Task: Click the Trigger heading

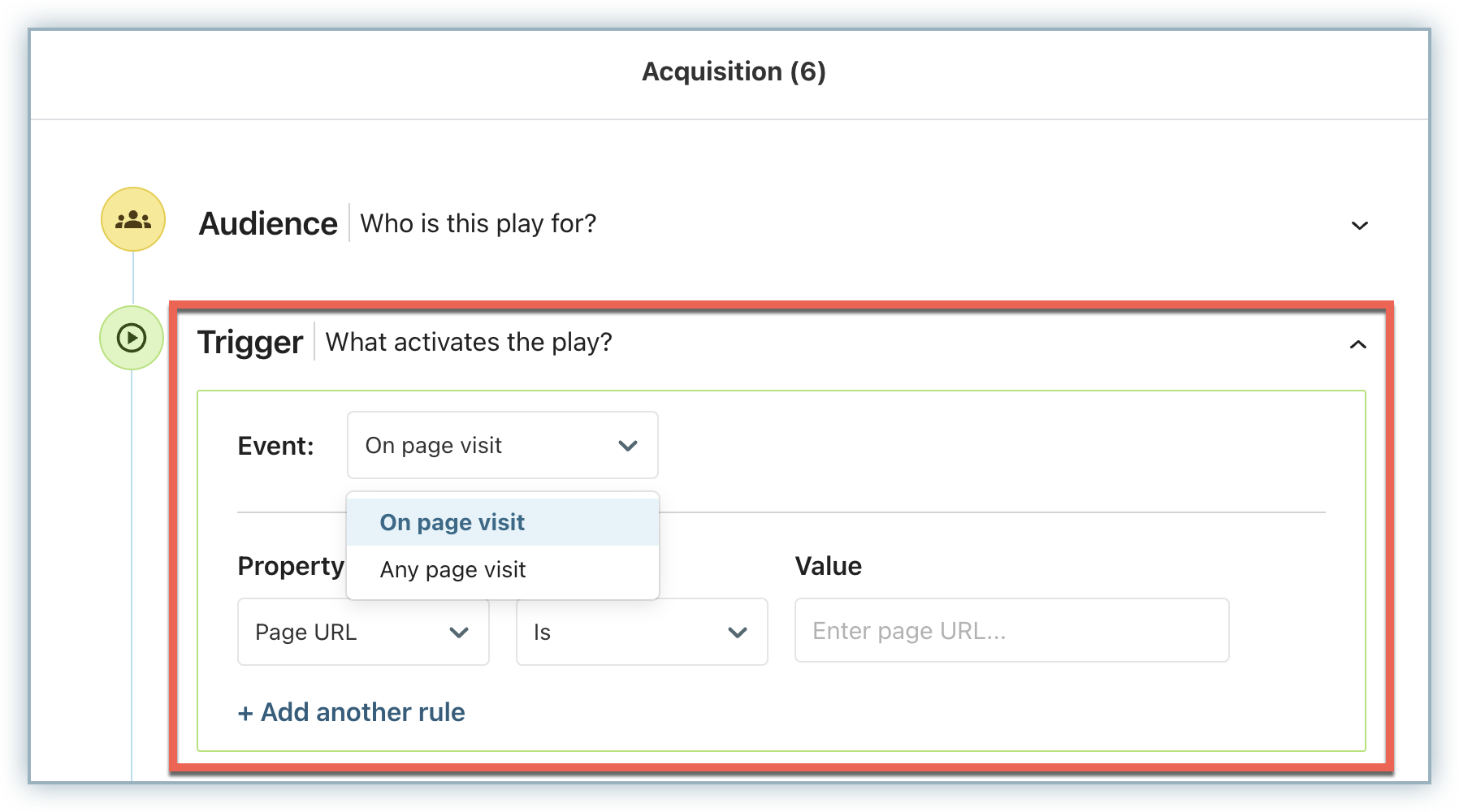Action: tap(250, 343)
